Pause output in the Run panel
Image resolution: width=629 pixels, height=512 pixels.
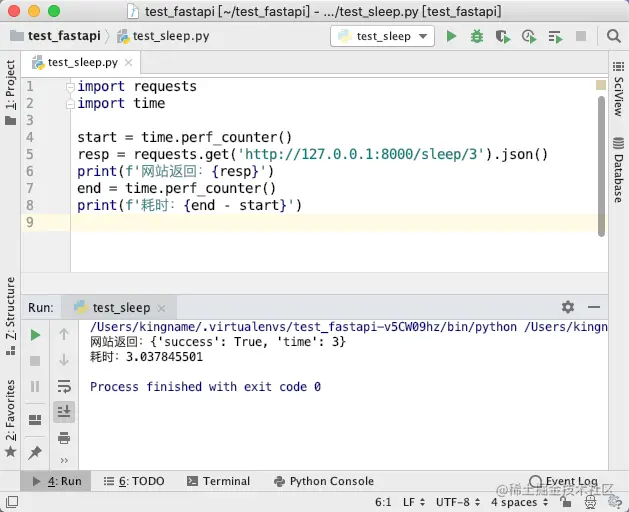click(35, 386)
